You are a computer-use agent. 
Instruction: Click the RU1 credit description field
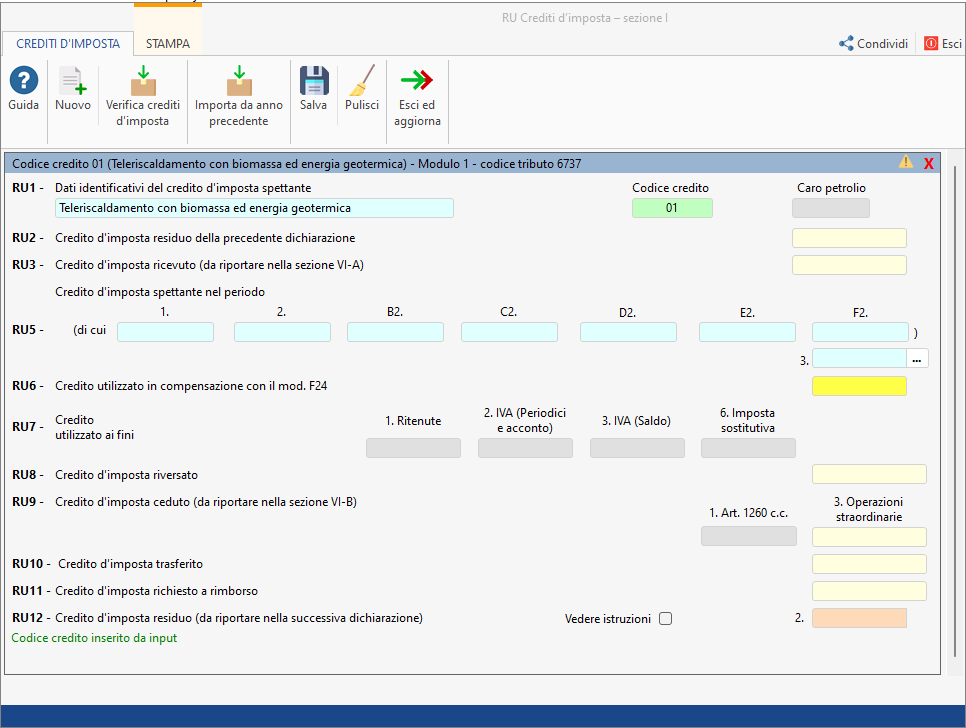(x=254, y=208)
